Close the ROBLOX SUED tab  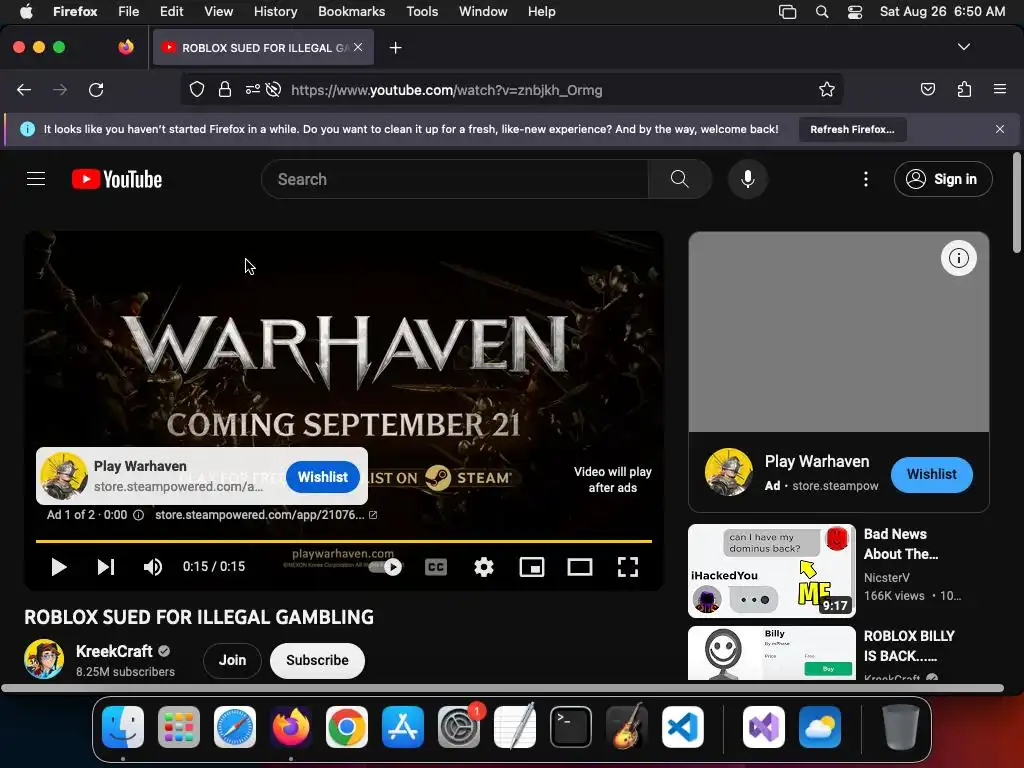358,47
